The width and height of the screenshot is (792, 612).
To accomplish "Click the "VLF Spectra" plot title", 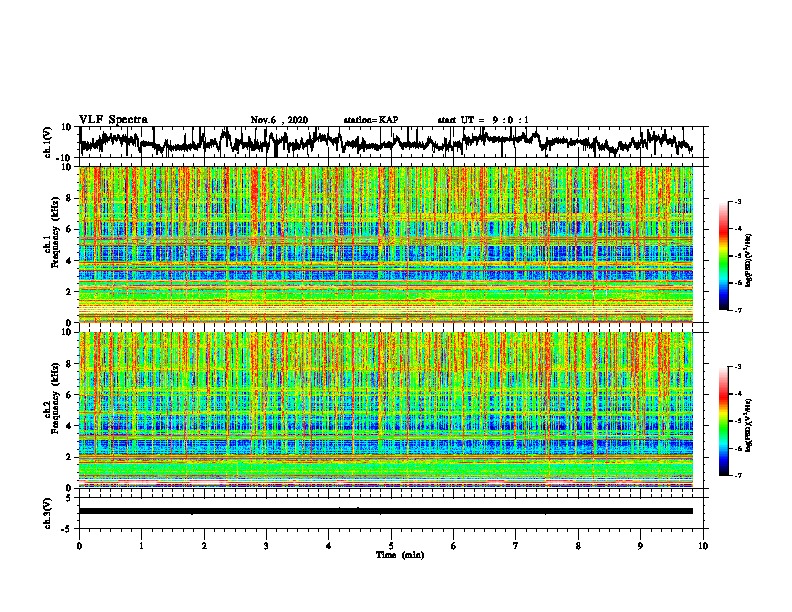I will (113, 120).
